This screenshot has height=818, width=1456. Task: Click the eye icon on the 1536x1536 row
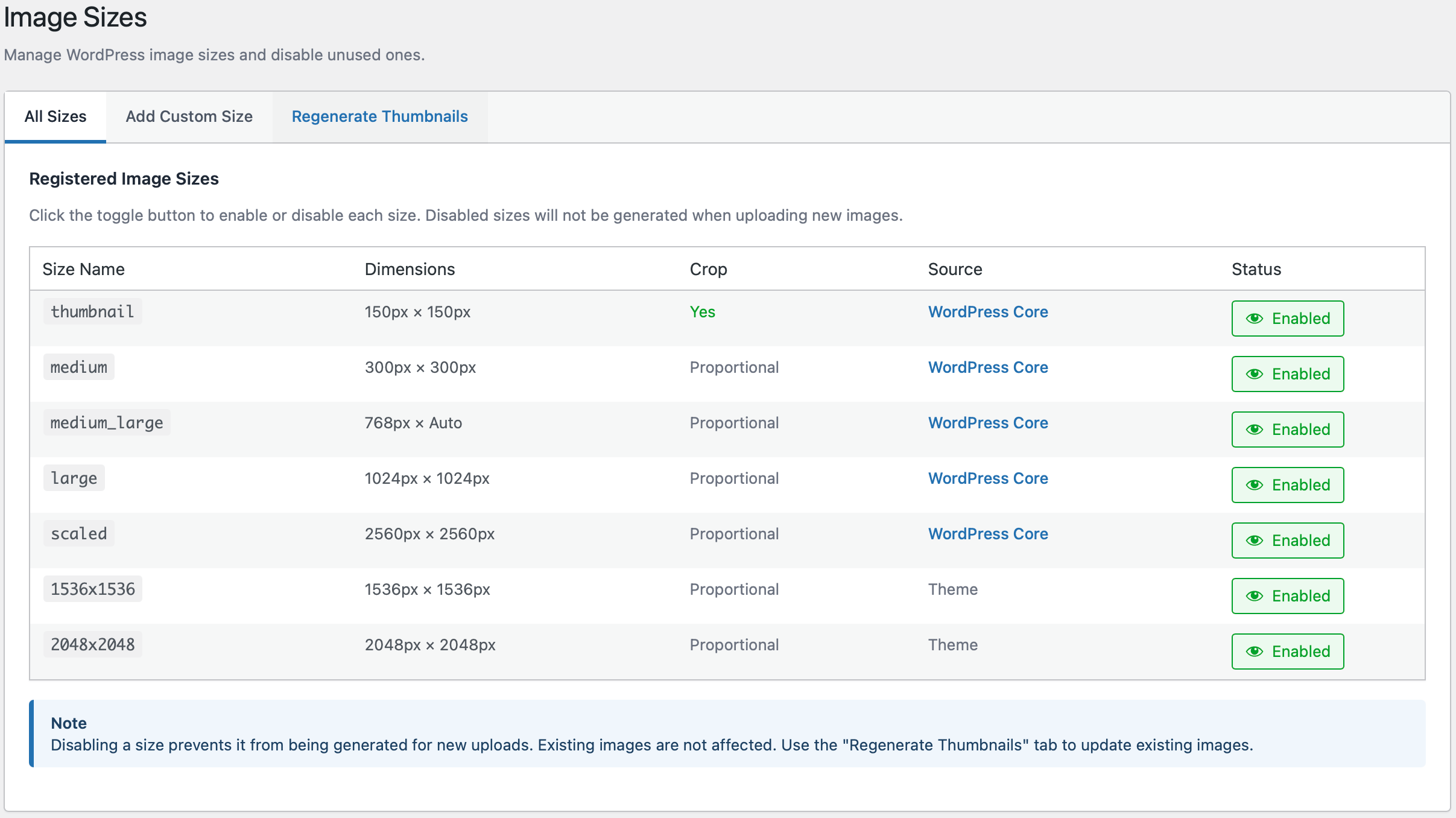pyautogui.click(x=1255, y=596)
